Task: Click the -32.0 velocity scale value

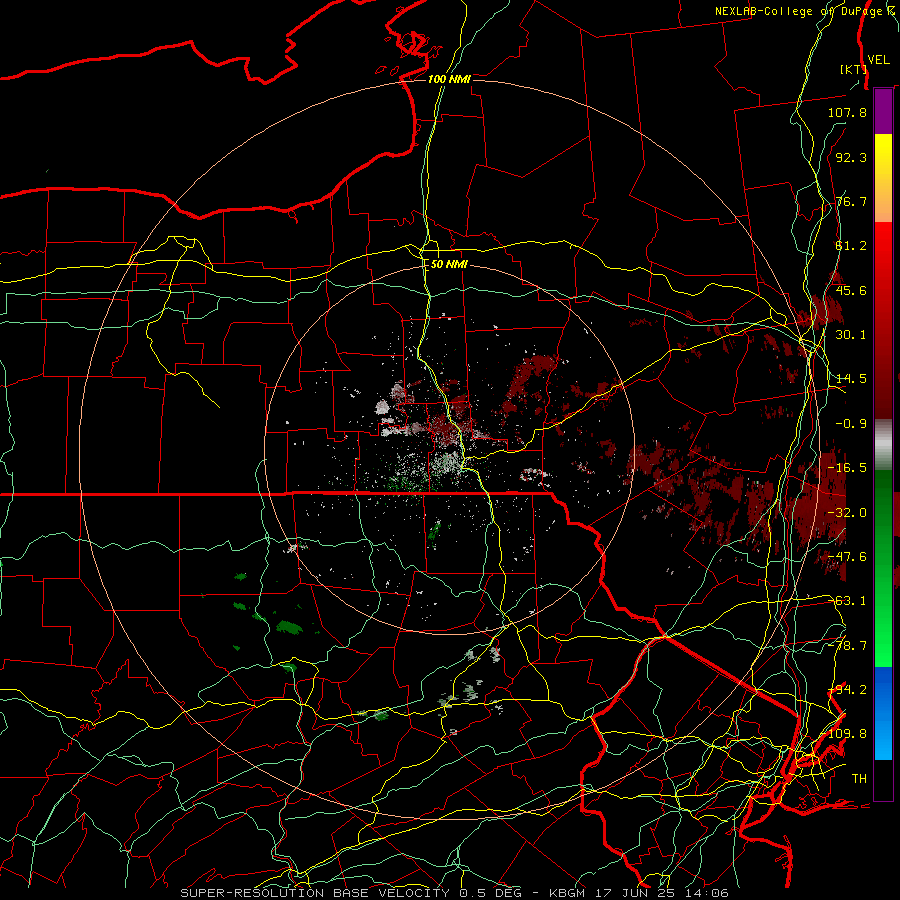Action: pos(847,513)
